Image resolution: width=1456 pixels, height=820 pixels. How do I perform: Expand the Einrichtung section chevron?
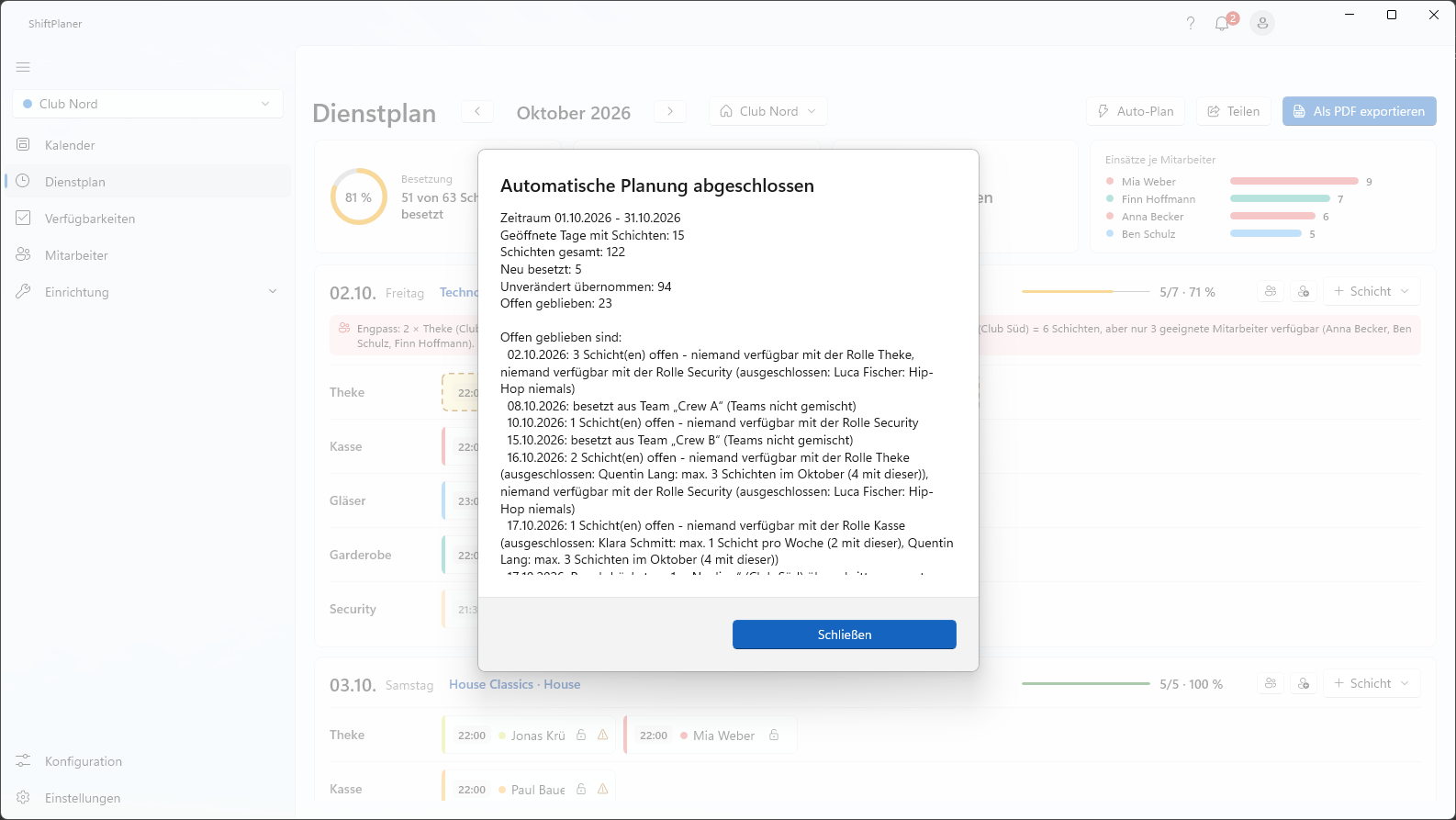point(273,291)
